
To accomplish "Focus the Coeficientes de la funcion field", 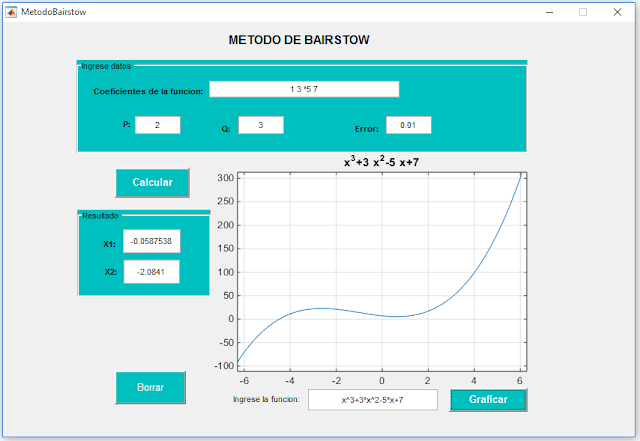I will (304, 89).
